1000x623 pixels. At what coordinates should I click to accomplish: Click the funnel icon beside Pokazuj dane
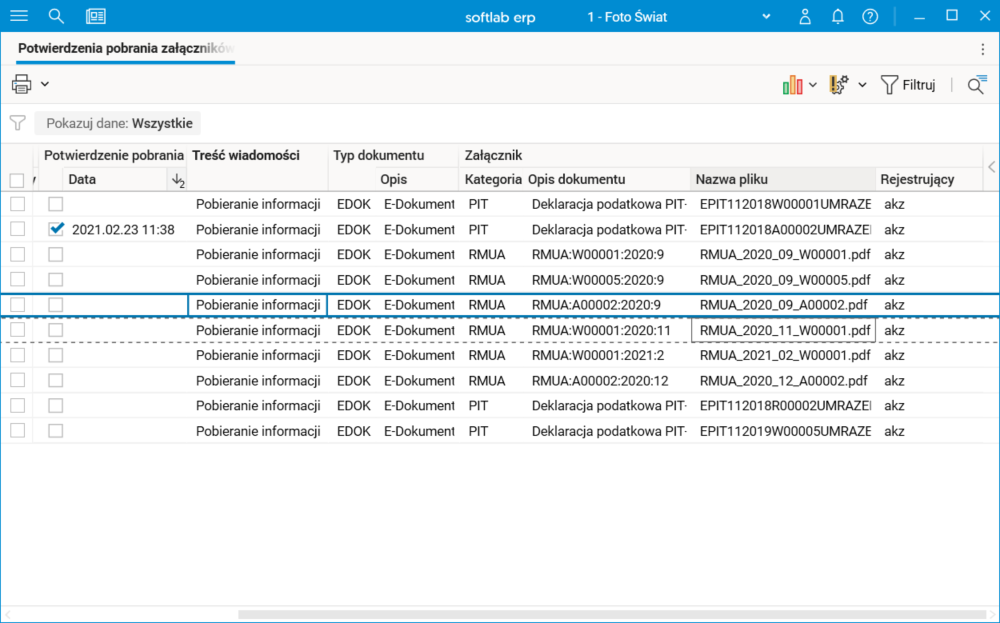pos(18,123)
